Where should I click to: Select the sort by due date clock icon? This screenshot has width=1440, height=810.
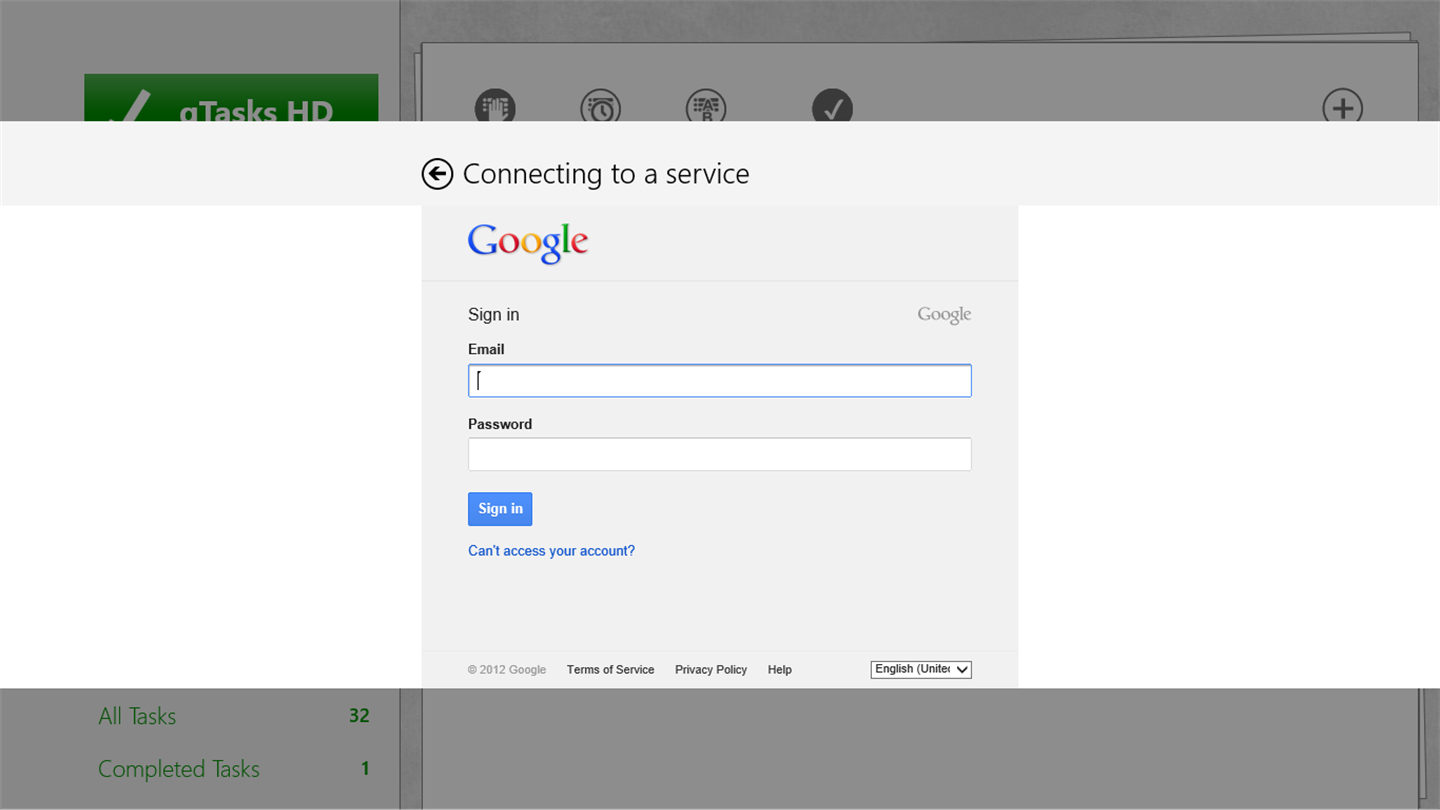coord(600,107)
